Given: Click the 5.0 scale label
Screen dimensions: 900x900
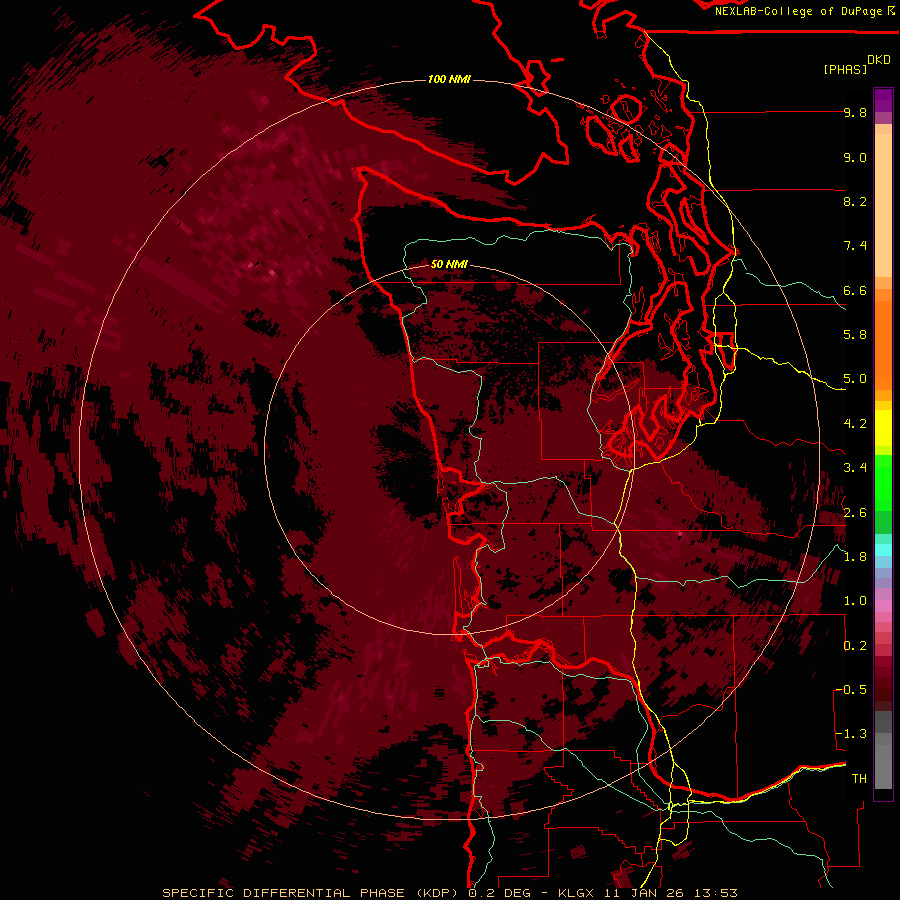Looking at the screenshot, I should tap(855, 379).
